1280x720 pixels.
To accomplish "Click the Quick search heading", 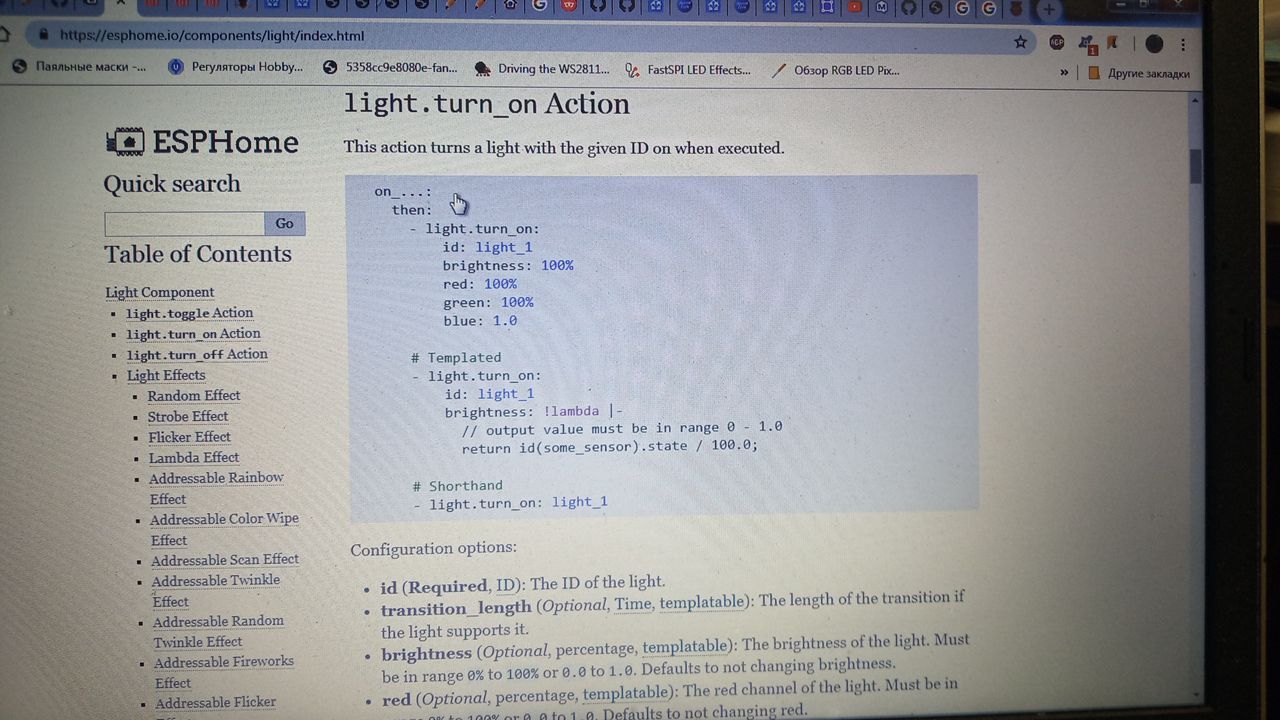I will click(x=172, y=184).
